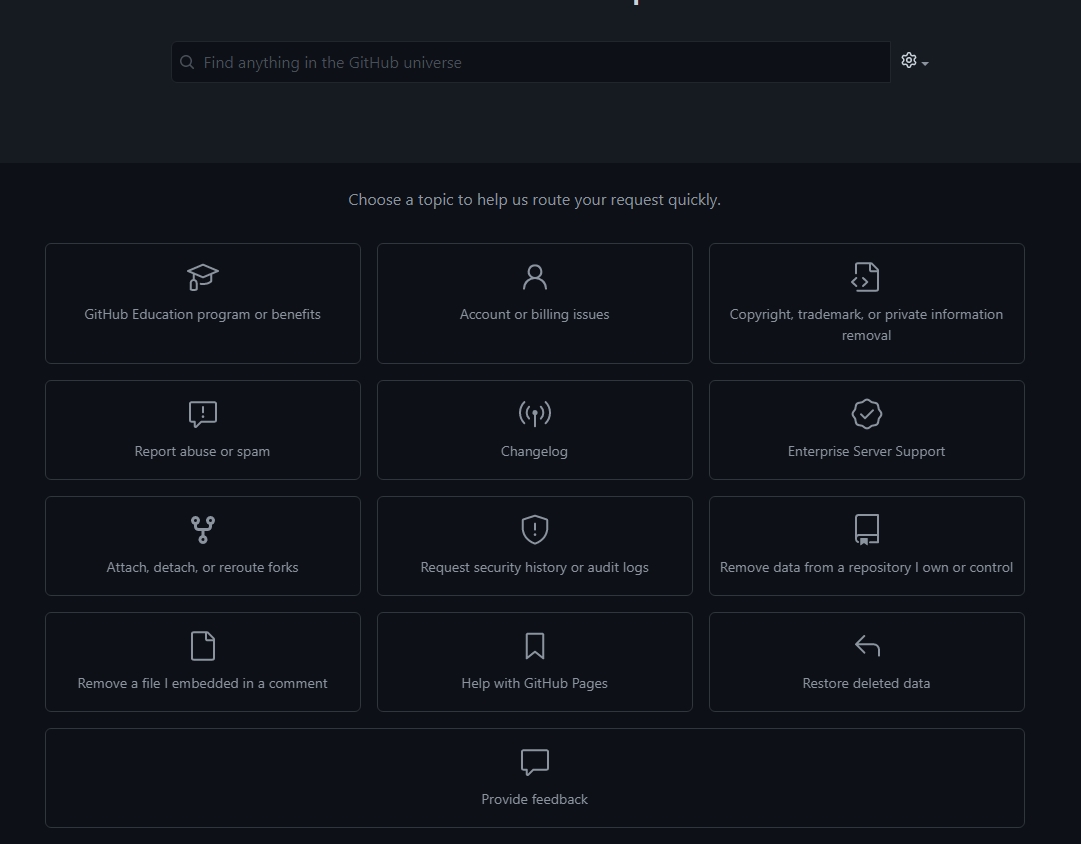Click the blank file icon
The width and height of the screenshot is (1081, 844).
[203, 646]
